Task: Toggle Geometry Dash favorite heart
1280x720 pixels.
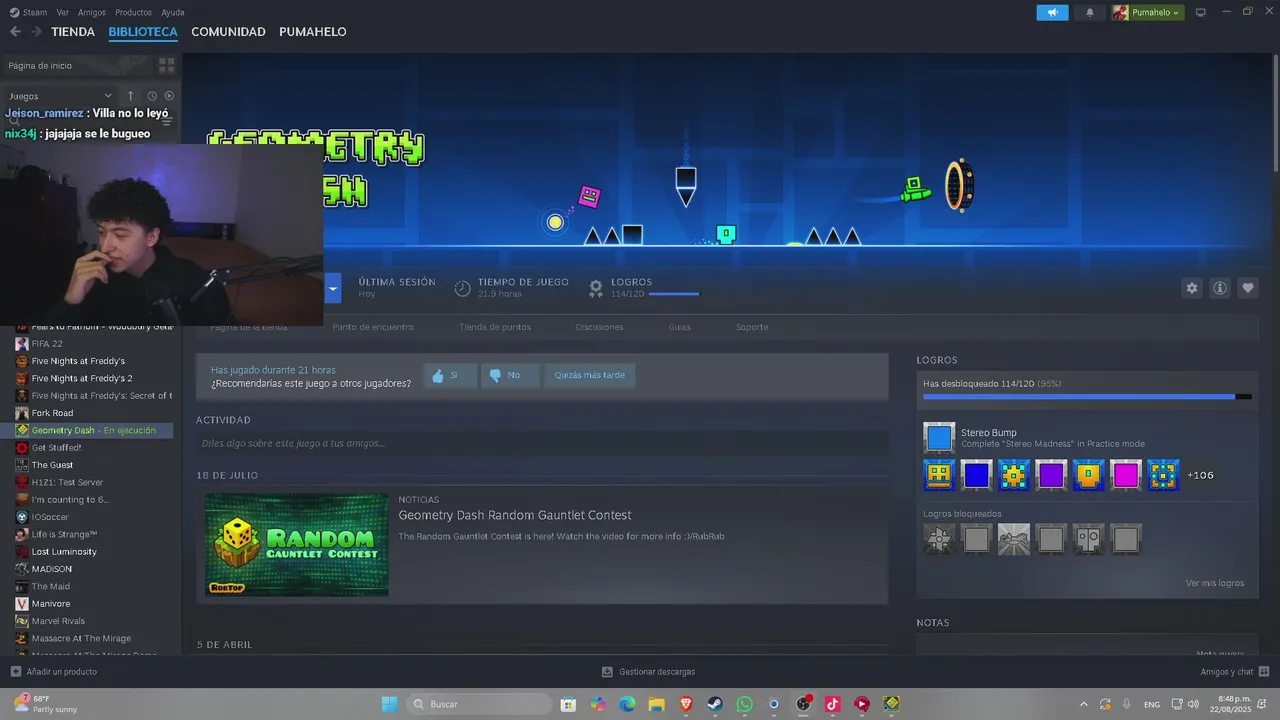Action: (1248, 288)
